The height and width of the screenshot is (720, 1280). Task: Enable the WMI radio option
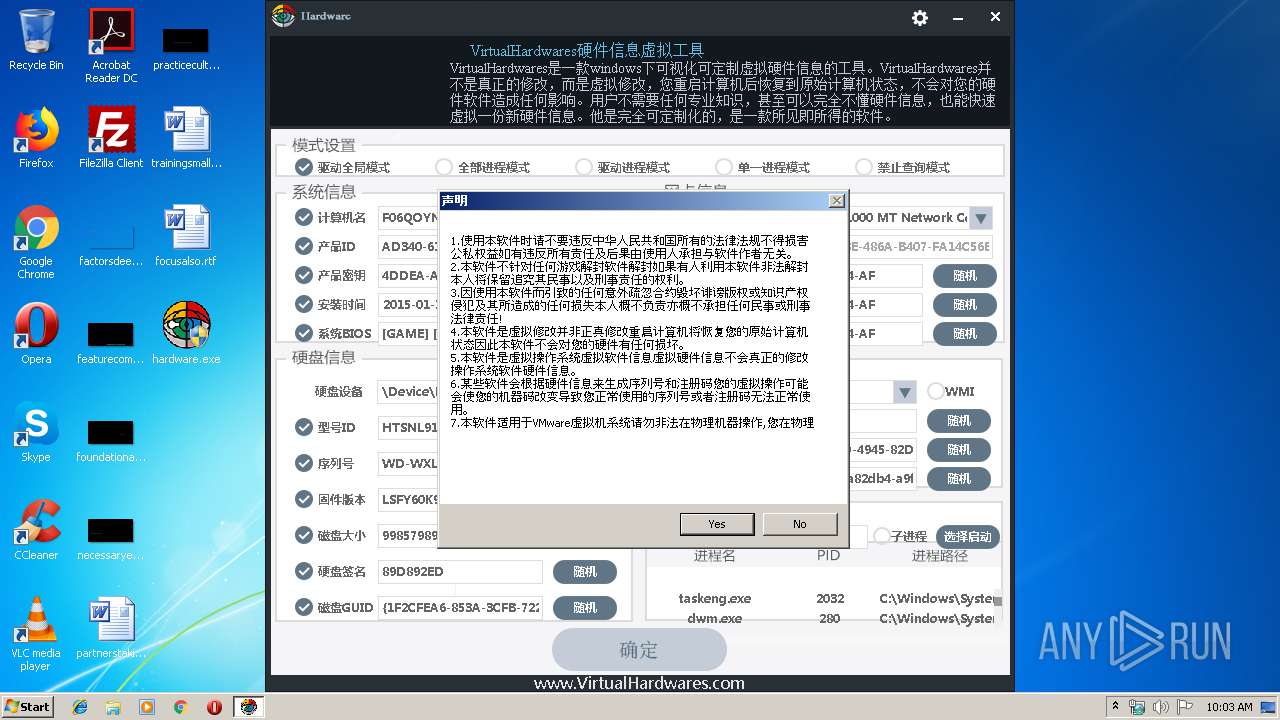click(936, 391)
